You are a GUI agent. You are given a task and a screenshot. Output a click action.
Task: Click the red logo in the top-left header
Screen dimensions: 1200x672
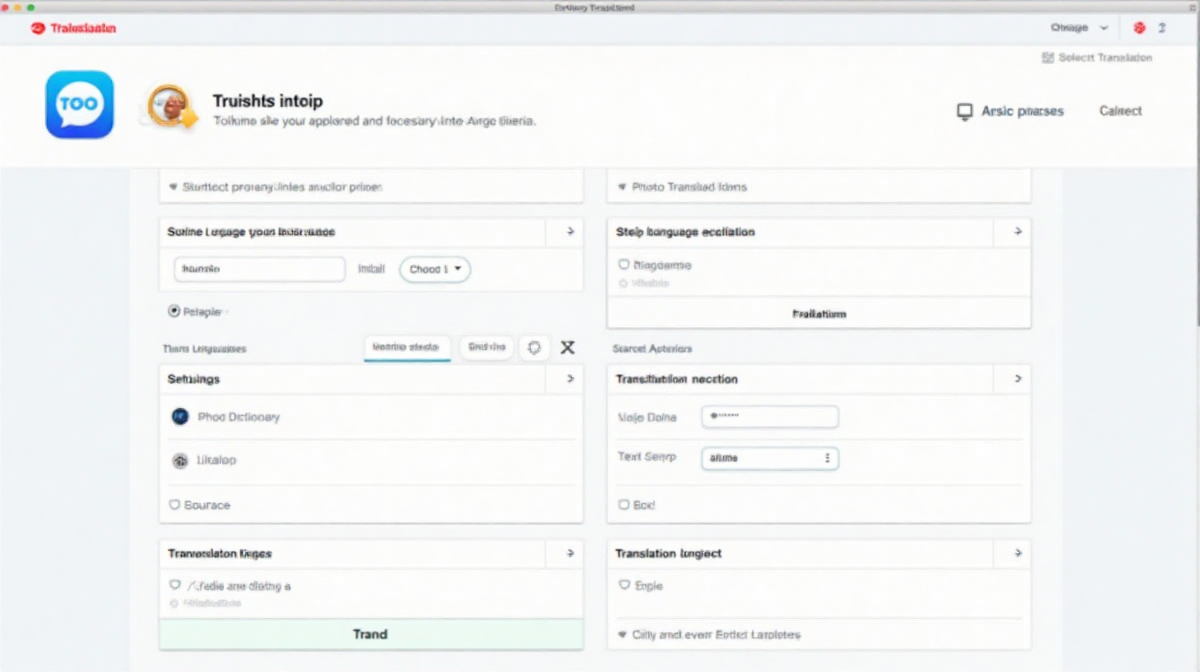(x=38, y=29)
